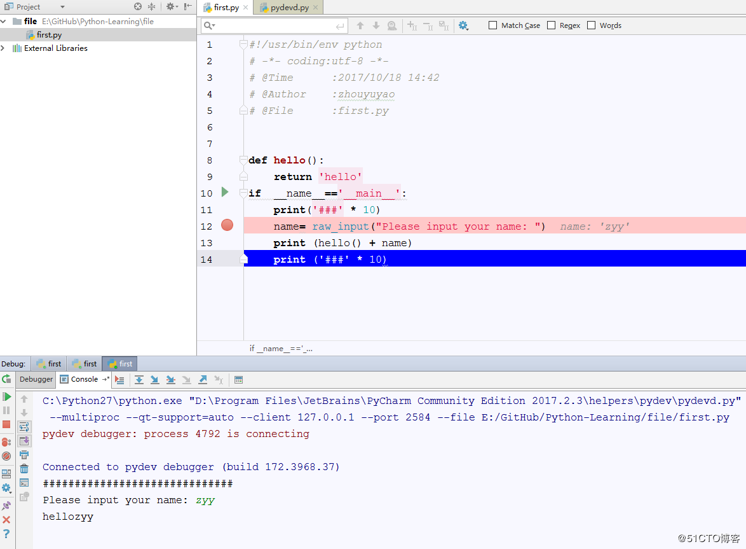Select all occurrences icon

[x=443, y=26]
